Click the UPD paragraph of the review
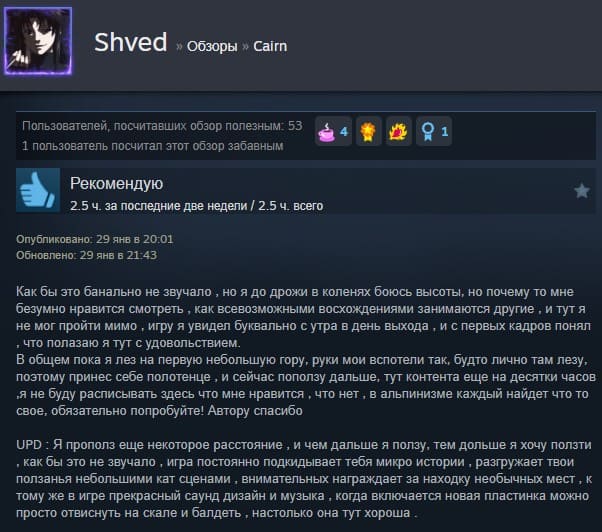The height and width of the screenshot is (532, 602). tap(304, 479)
